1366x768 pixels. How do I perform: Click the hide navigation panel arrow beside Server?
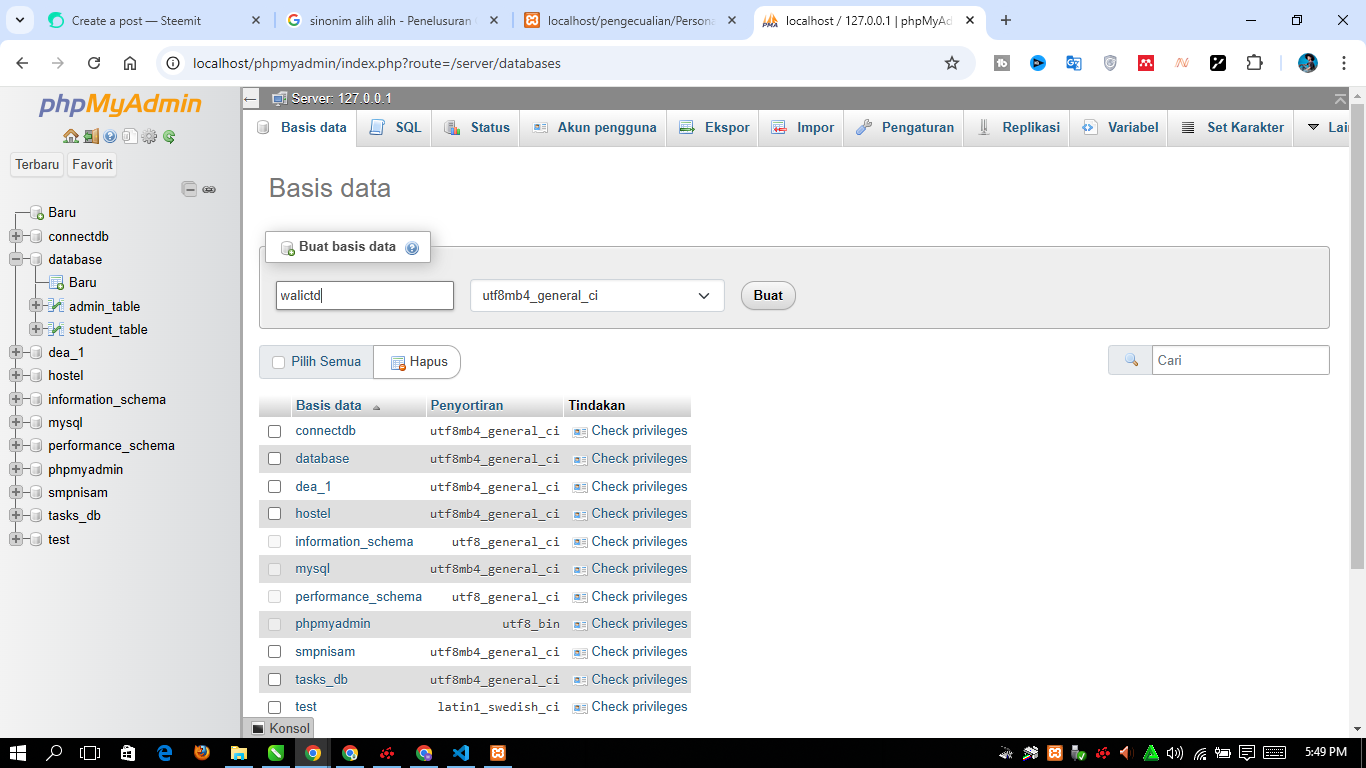251,99
